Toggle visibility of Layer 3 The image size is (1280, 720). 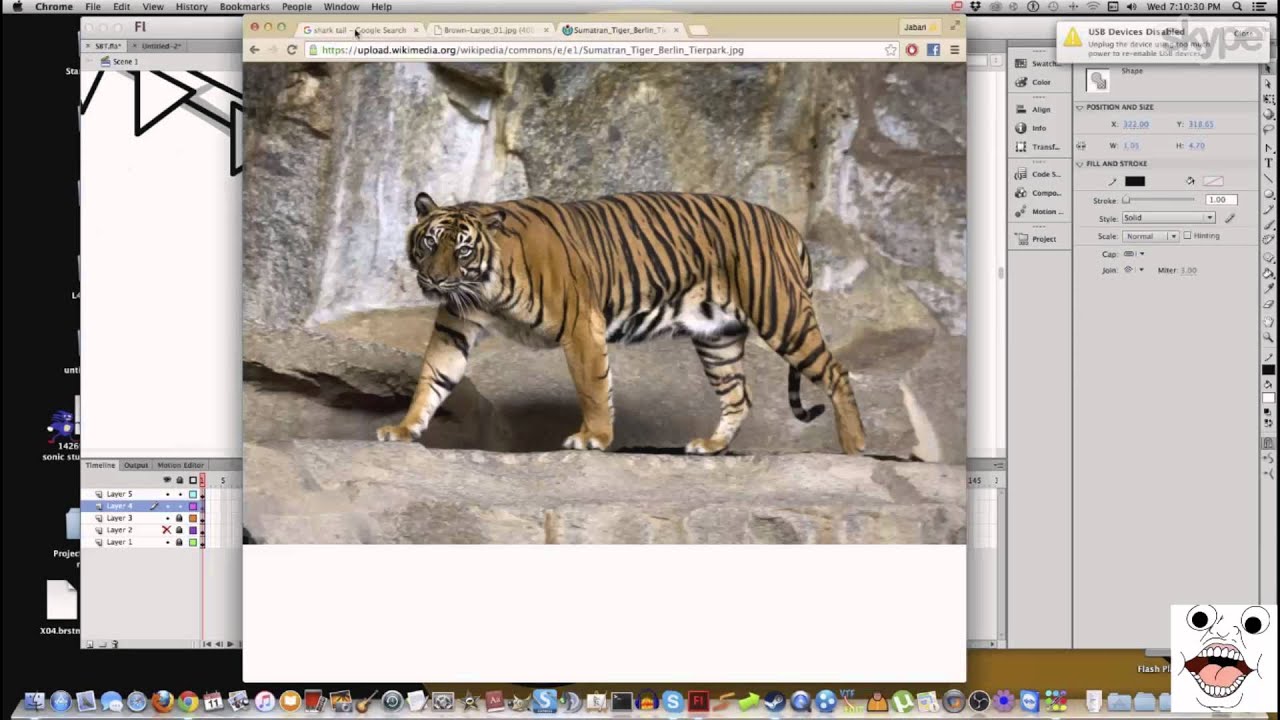[167, 518]
